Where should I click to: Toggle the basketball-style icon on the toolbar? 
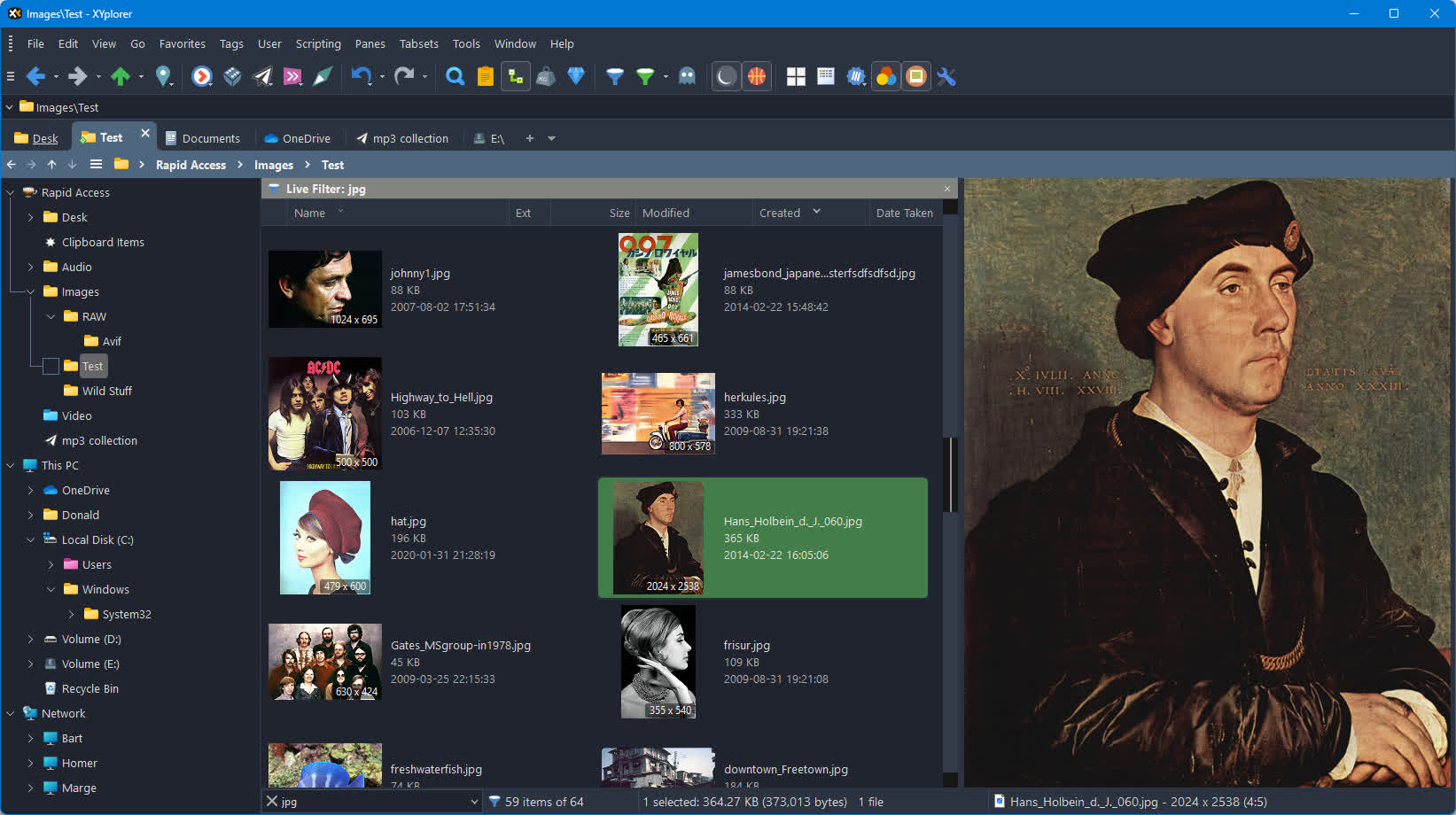coord(756,76)
